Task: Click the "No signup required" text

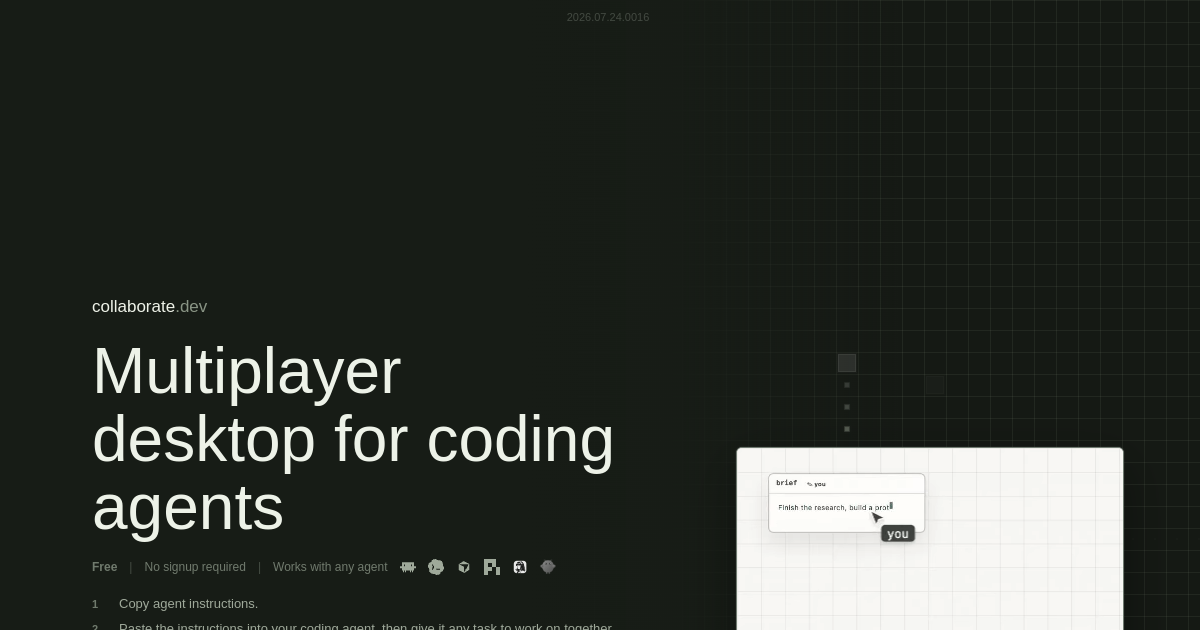Action: [x=195, y=567]
